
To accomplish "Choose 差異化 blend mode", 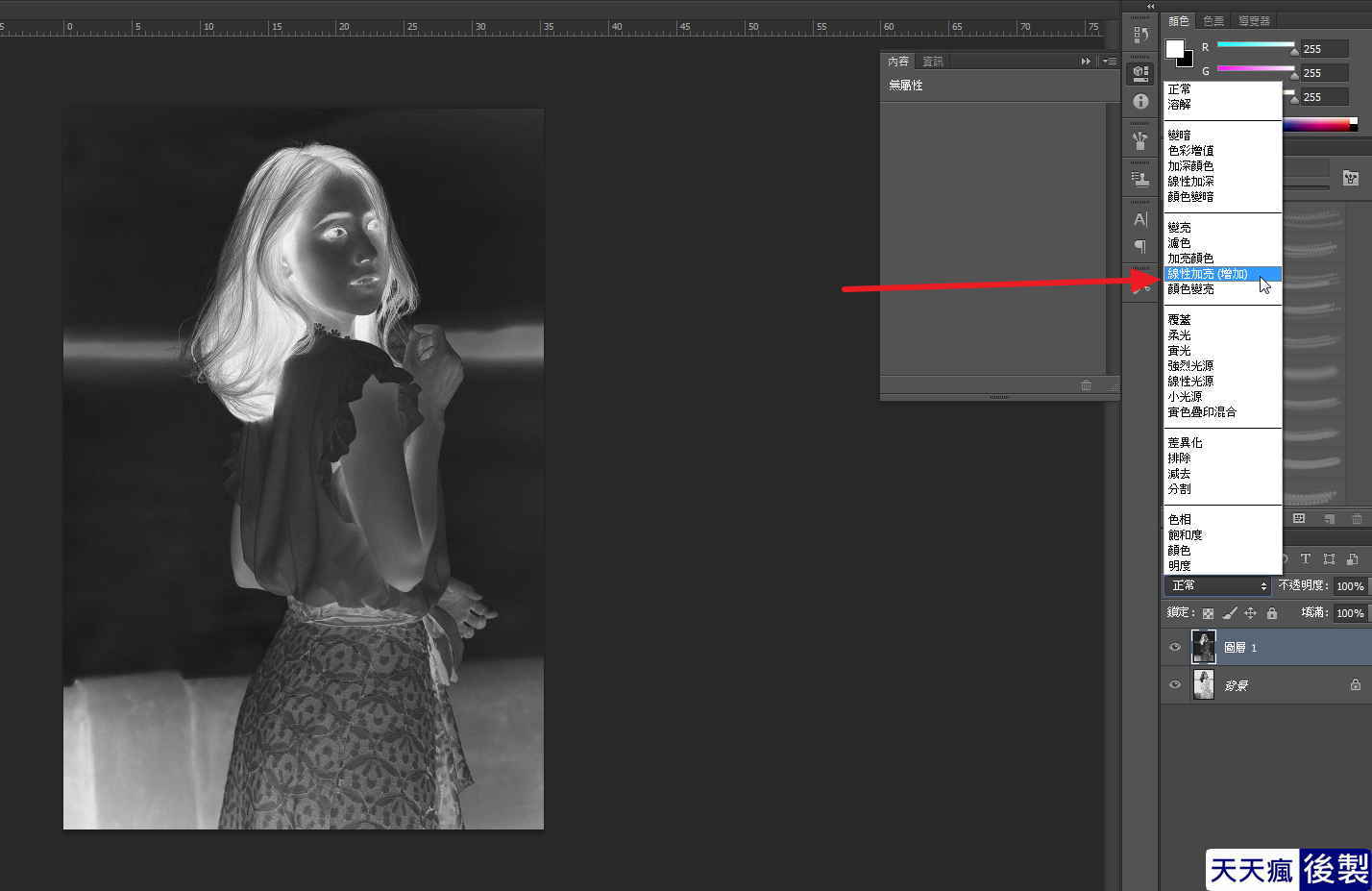I will (1222, 443).
